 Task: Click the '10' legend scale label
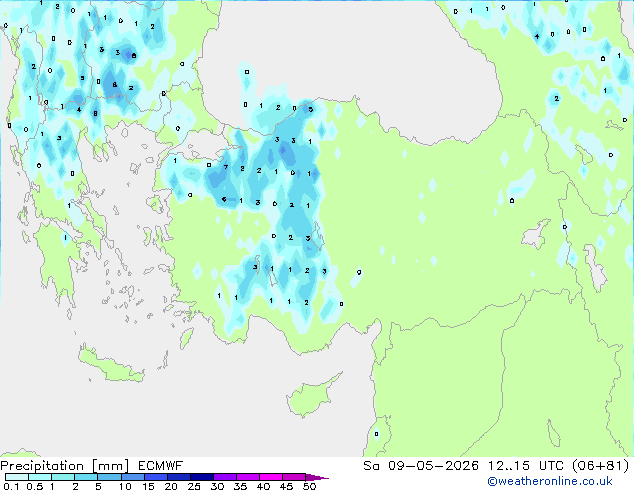[125, 486]
